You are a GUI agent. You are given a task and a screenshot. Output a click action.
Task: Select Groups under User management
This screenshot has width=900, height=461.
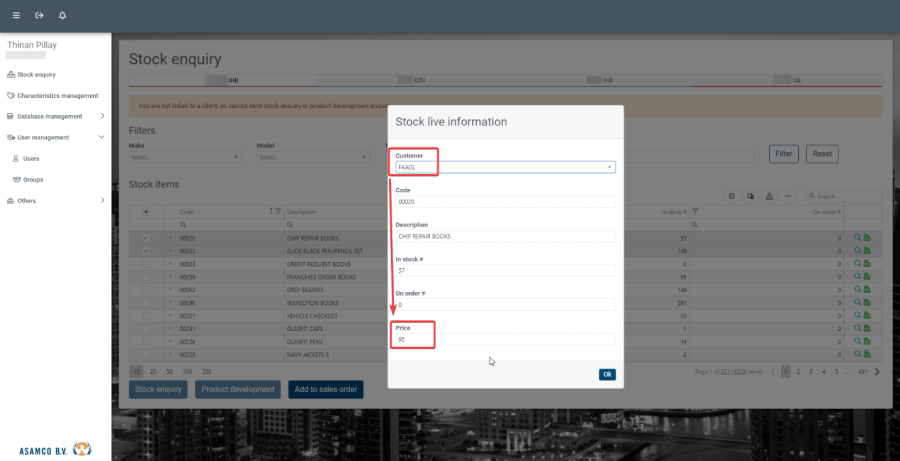coord(33,179)
